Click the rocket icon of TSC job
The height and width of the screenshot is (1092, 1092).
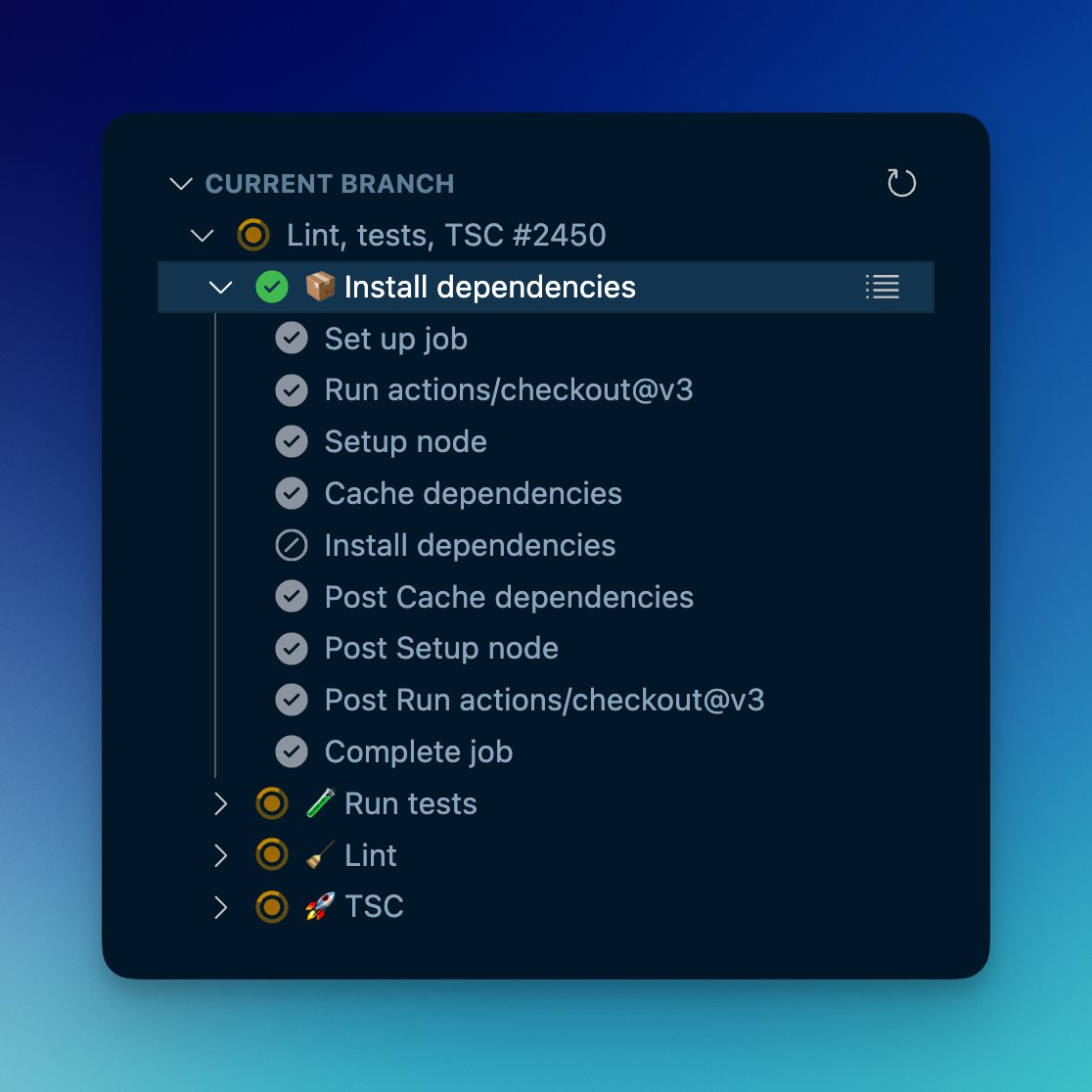320,907
